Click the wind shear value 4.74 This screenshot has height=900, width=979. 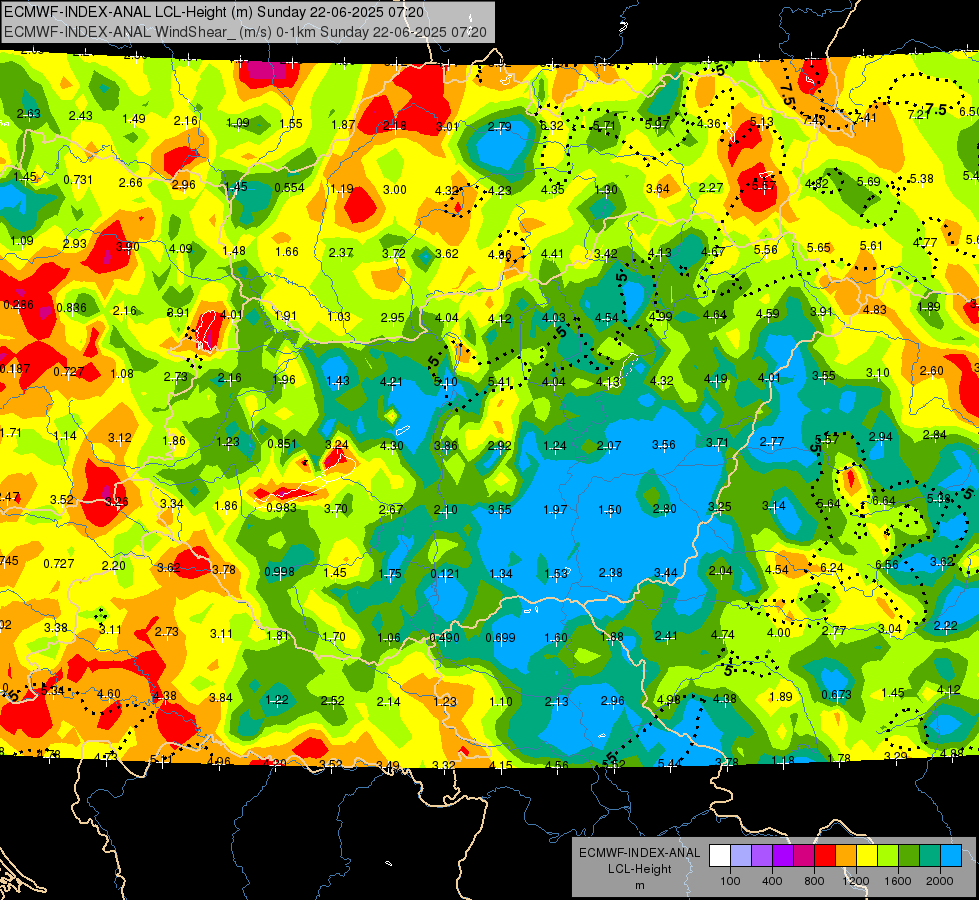point(723,635)
